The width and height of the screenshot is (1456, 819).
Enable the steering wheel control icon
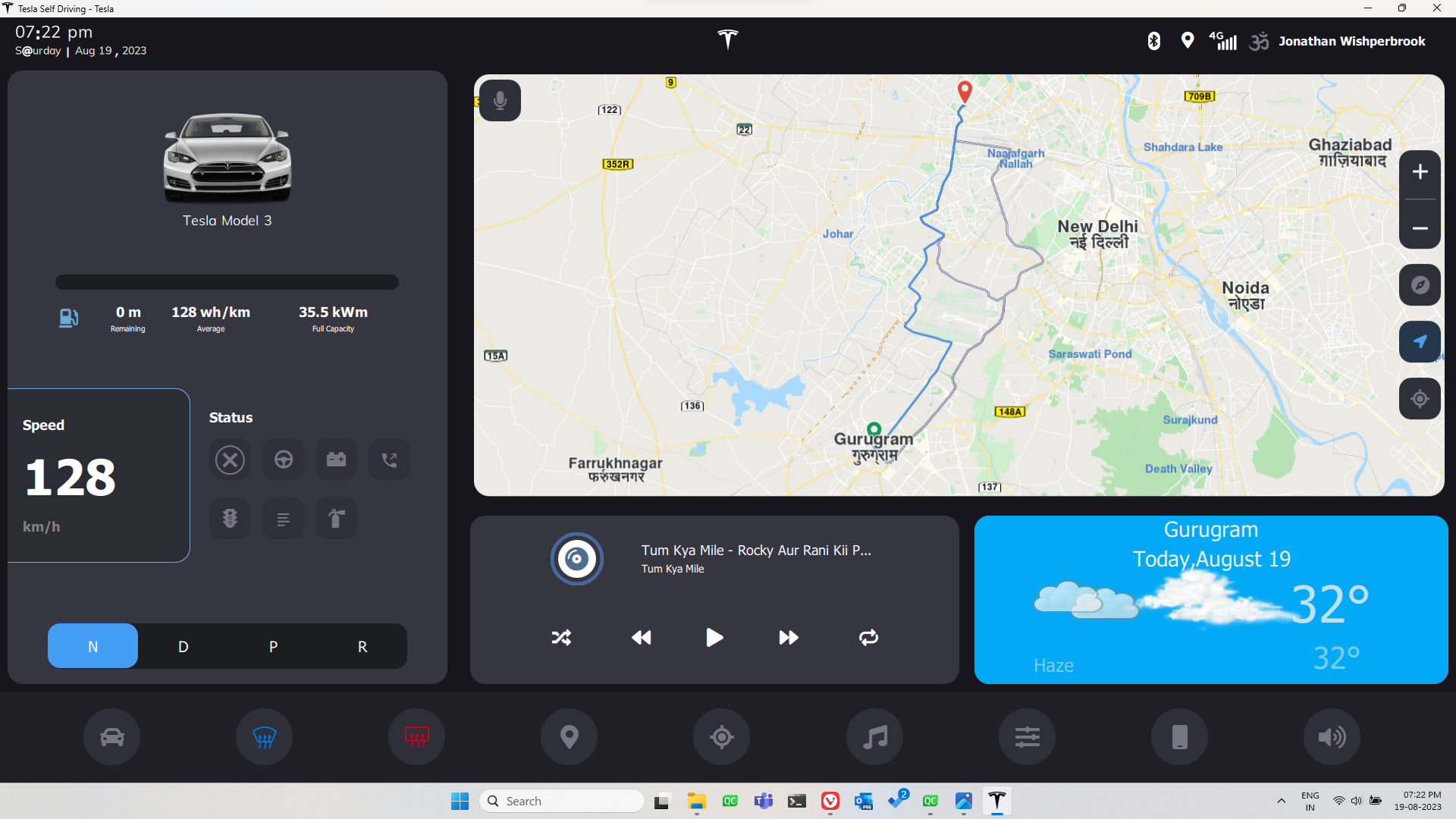(x=283, y=459)
